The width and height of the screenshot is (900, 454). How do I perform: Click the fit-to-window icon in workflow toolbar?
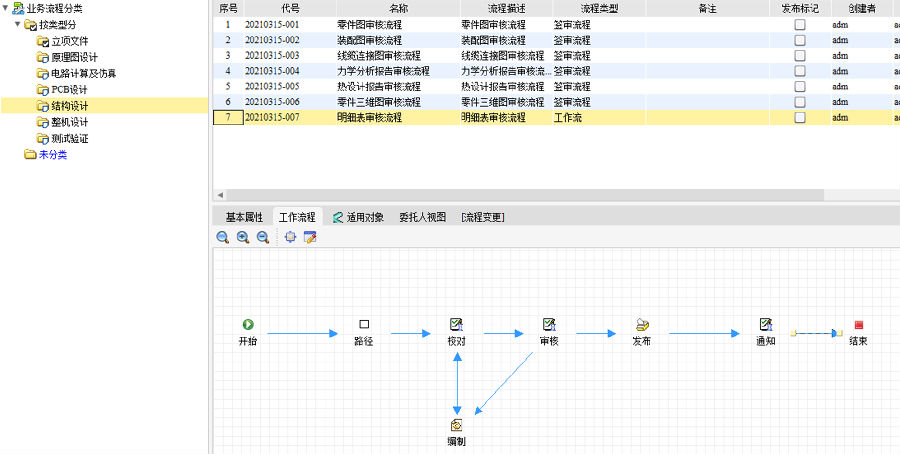pyautogui.click(x=290, y=237)
